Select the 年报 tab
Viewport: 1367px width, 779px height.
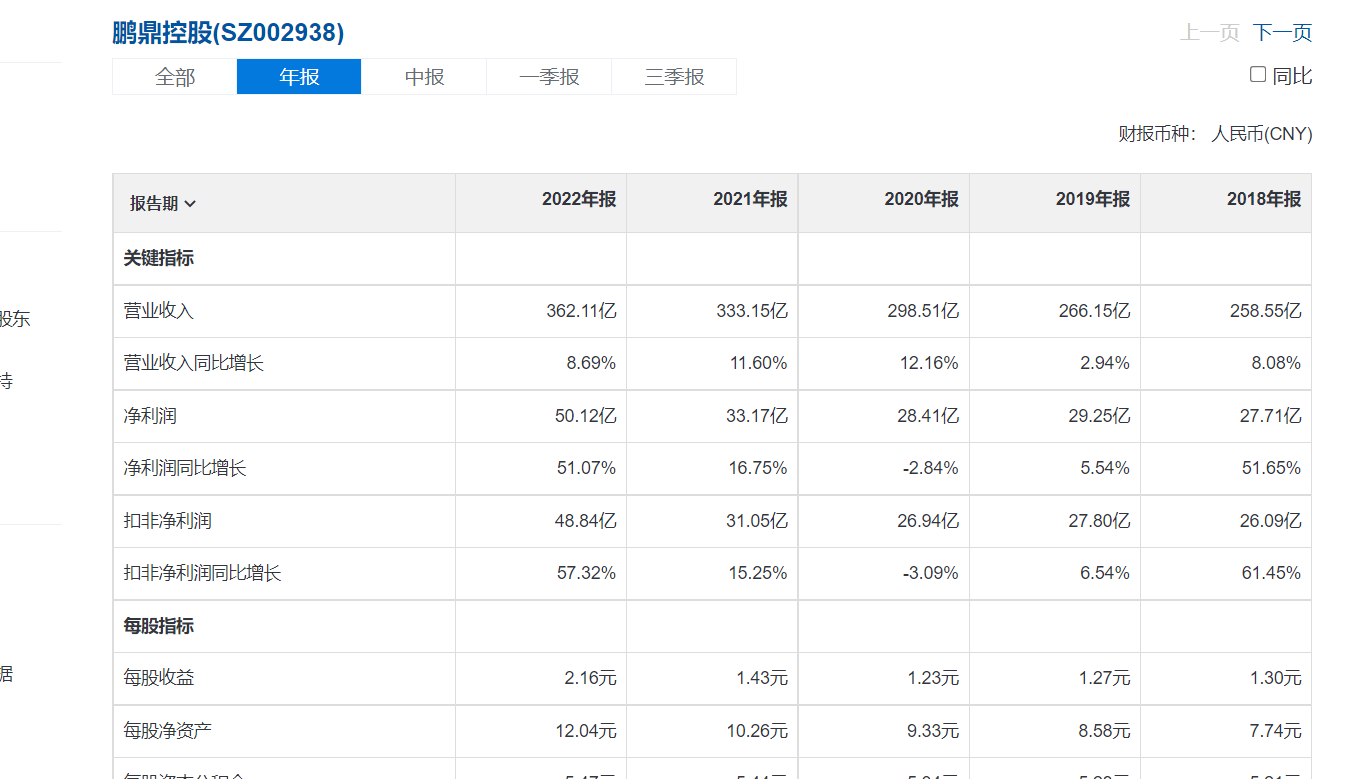click(x=299, y=77)
